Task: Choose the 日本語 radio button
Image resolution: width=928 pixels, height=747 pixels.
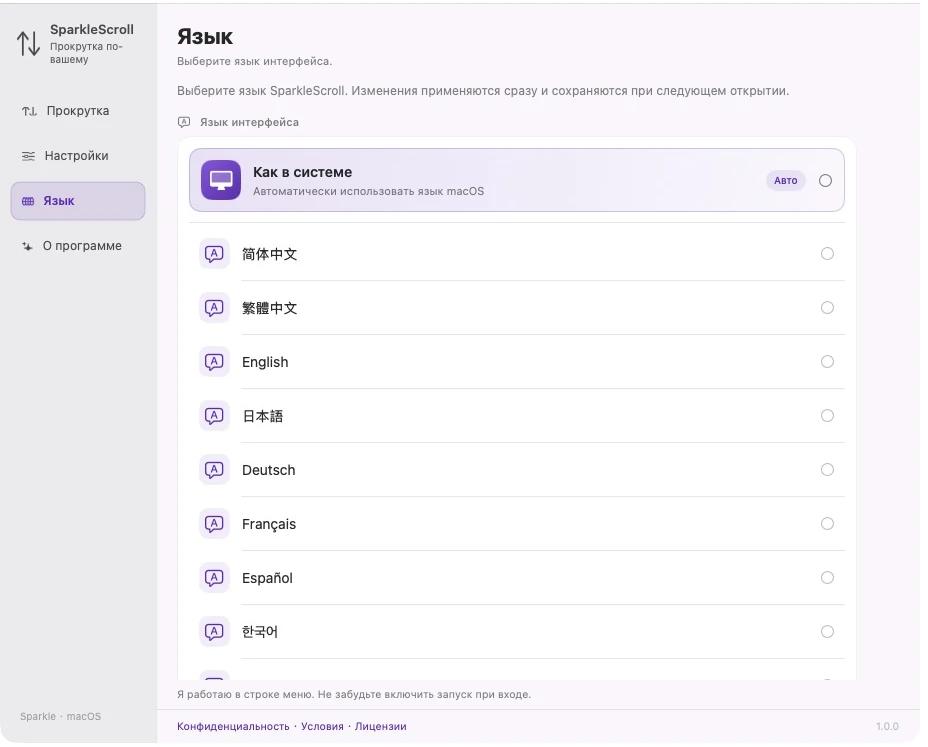Action: point(827,416)
